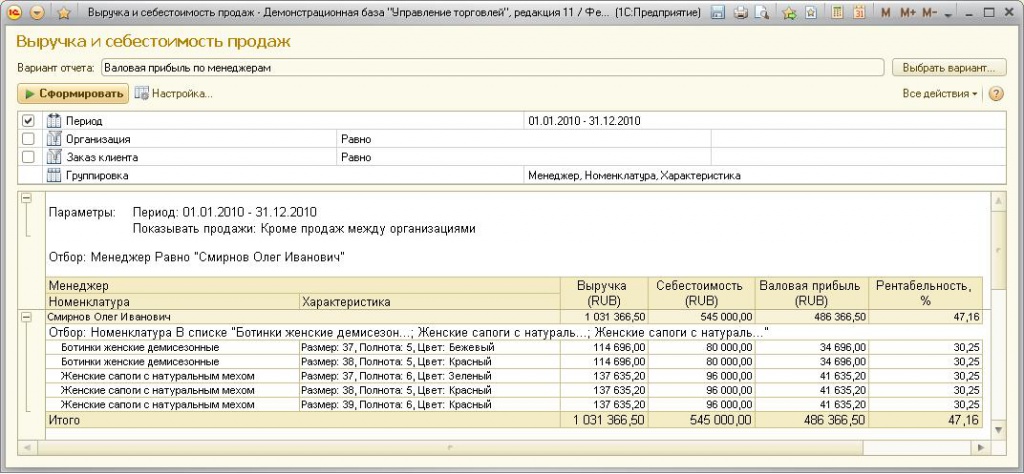Click the Валовая прибыль (RUB) column header

tap(812, 293)
